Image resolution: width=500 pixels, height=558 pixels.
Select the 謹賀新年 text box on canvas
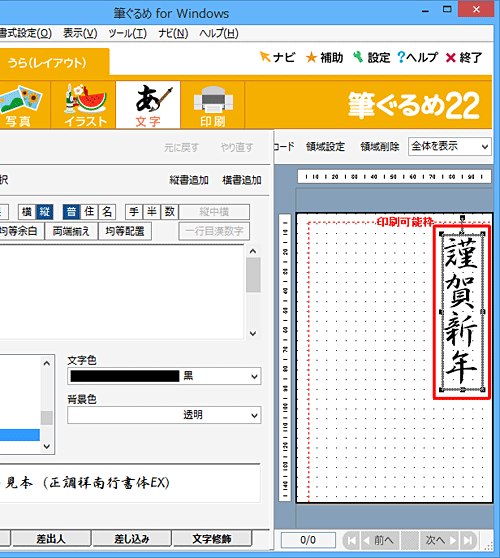pyautogui.click(x=462, y=312)
